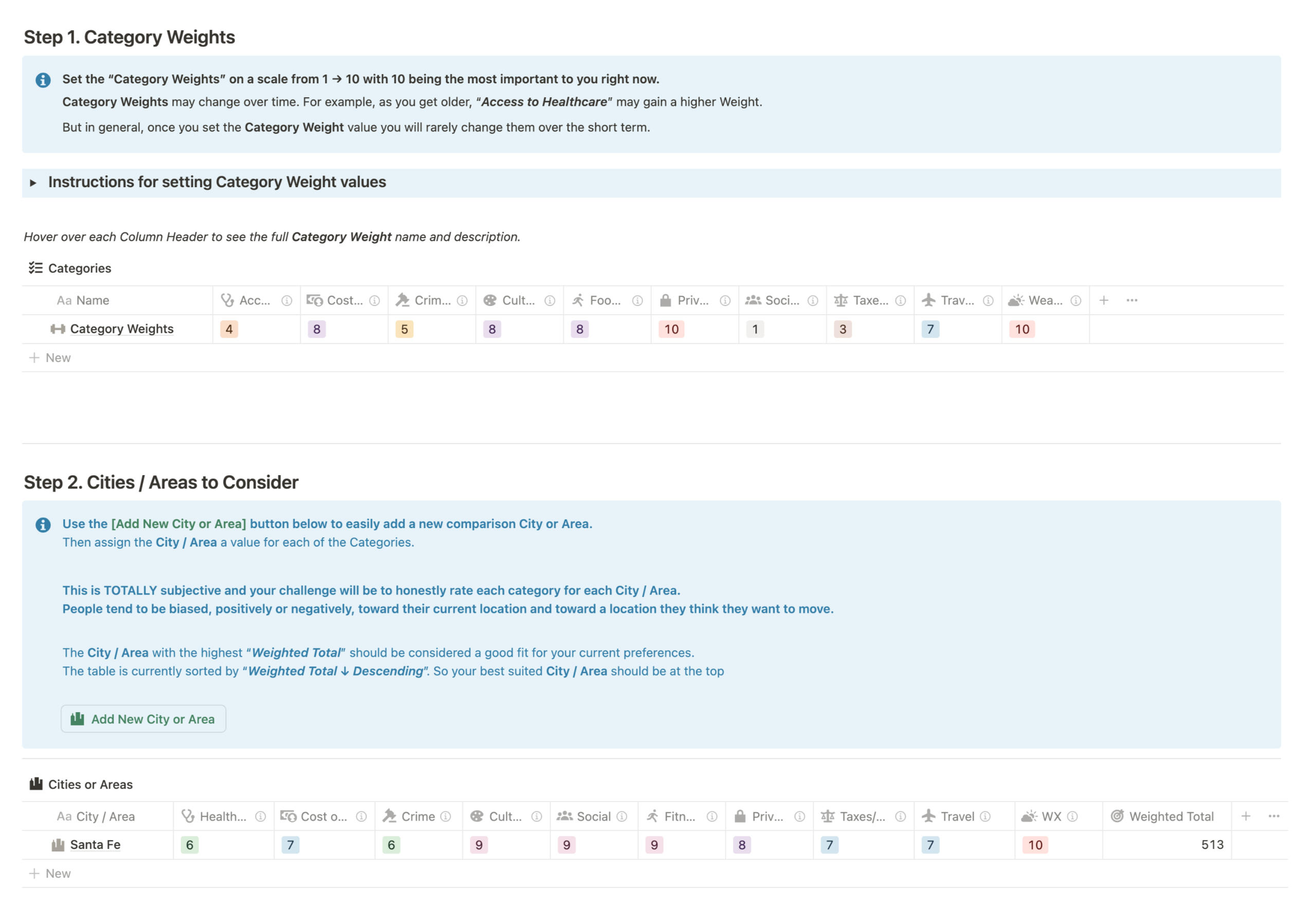Select the red Weather weight tag of 10
This screenshot has width=1316, height=908.
point(1022,329)
